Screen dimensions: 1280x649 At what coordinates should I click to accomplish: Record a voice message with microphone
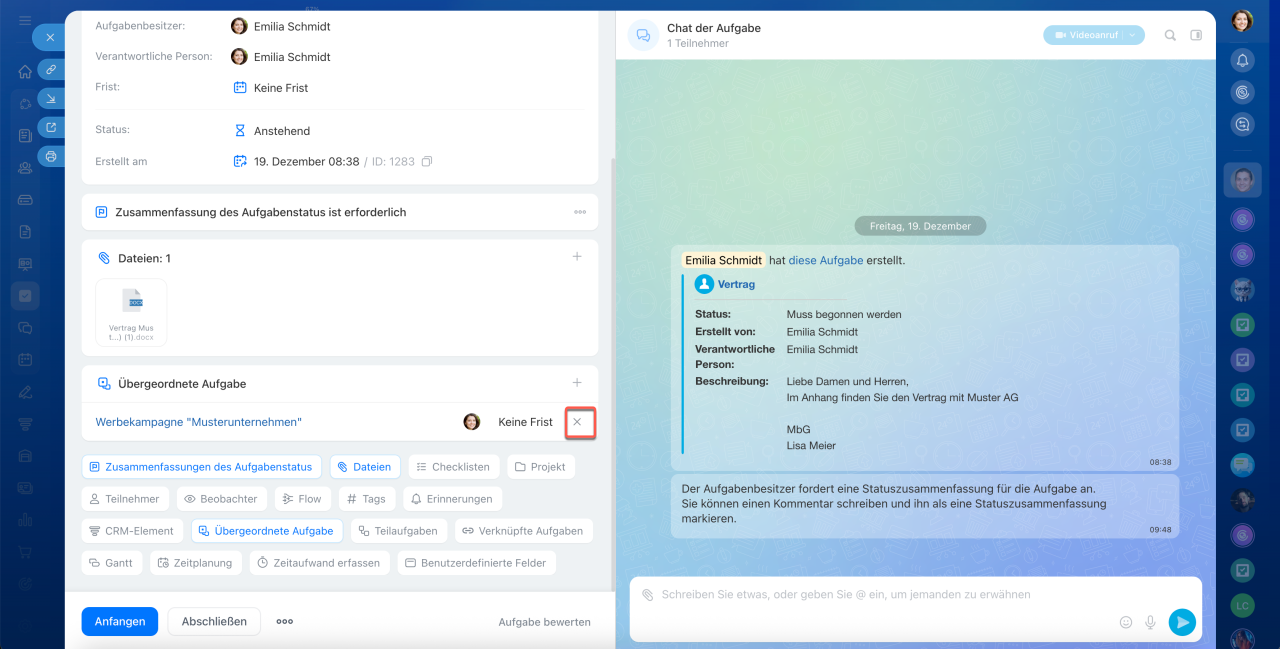[x=1150, y=622]
